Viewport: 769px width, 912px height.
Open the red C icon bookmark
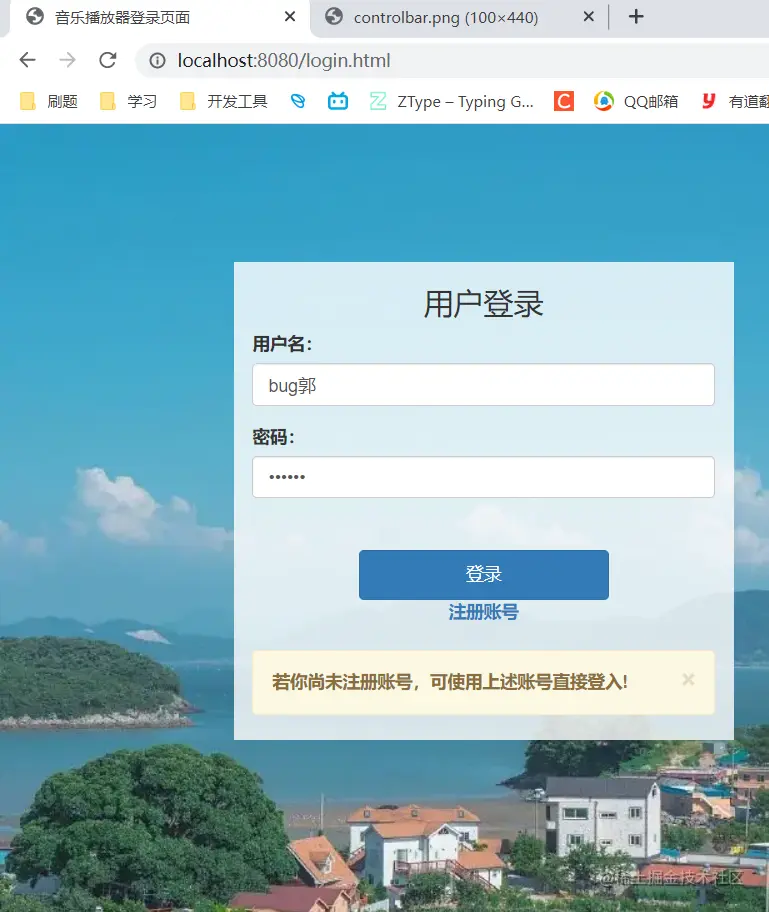pos(564,101)
